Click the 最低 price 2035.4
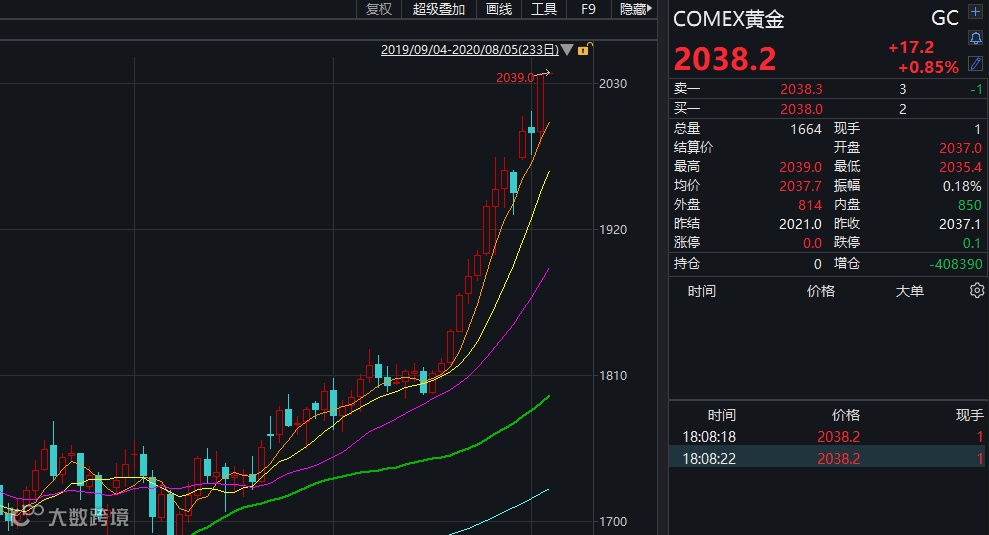This screenshot has height=535, width=989. (960, 167)
